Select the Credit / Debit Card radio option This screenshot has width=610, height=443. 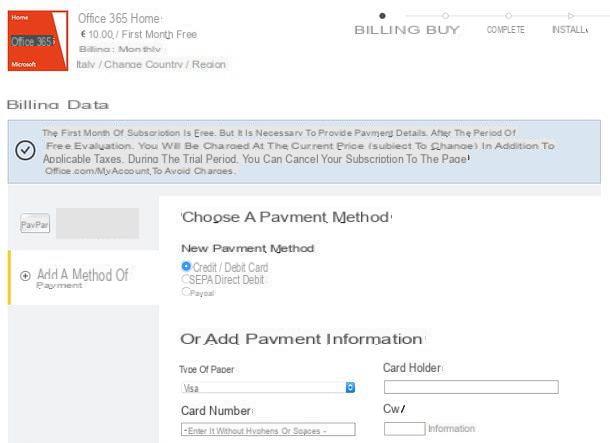[186, 266]
